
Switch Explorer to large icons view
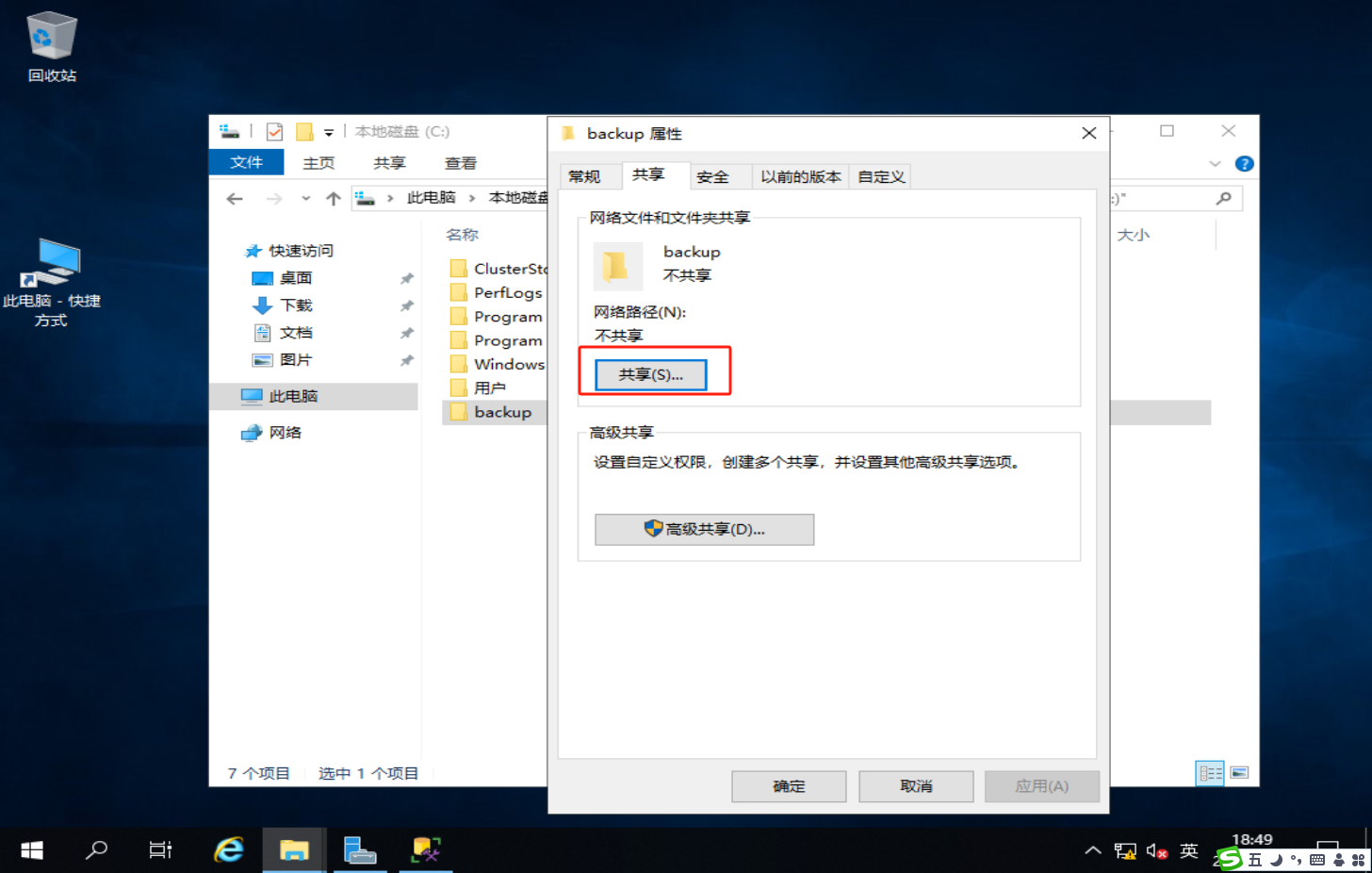(x=1239, y=773)
